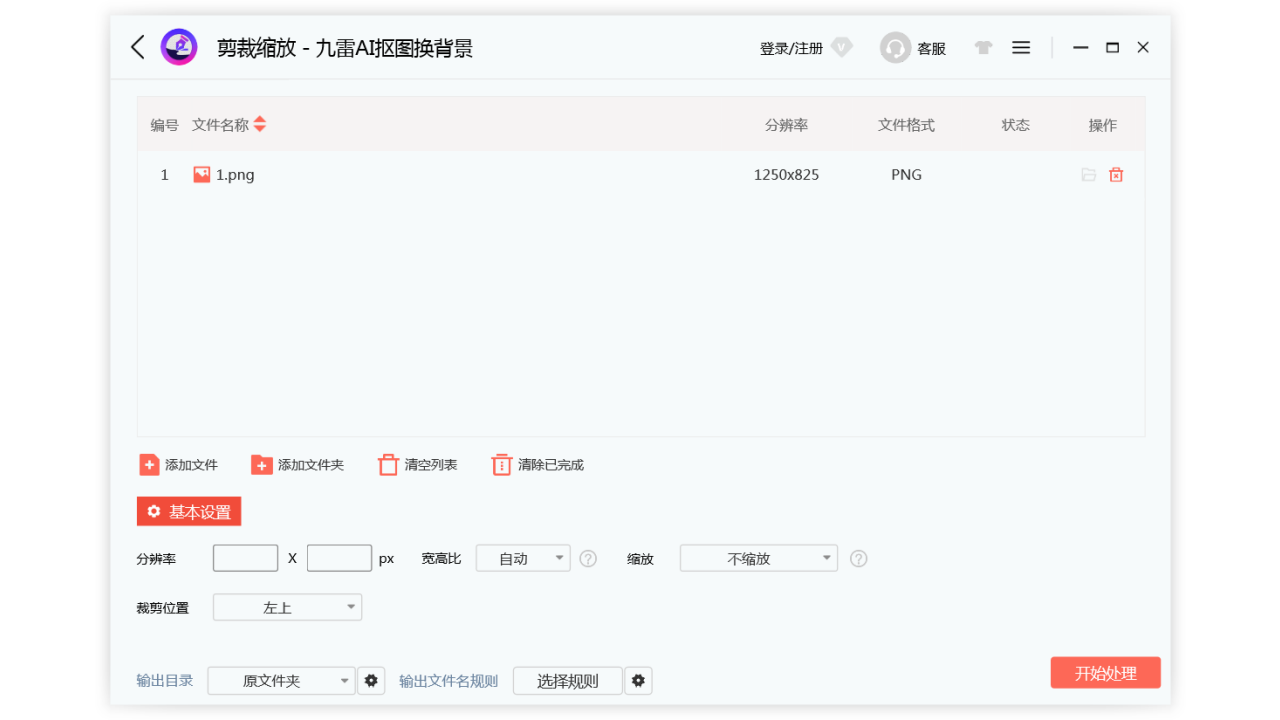1280x720 pixels.
Task: Expand the 宽高比 aspect ratio dropdown
Action: (522, 559)
